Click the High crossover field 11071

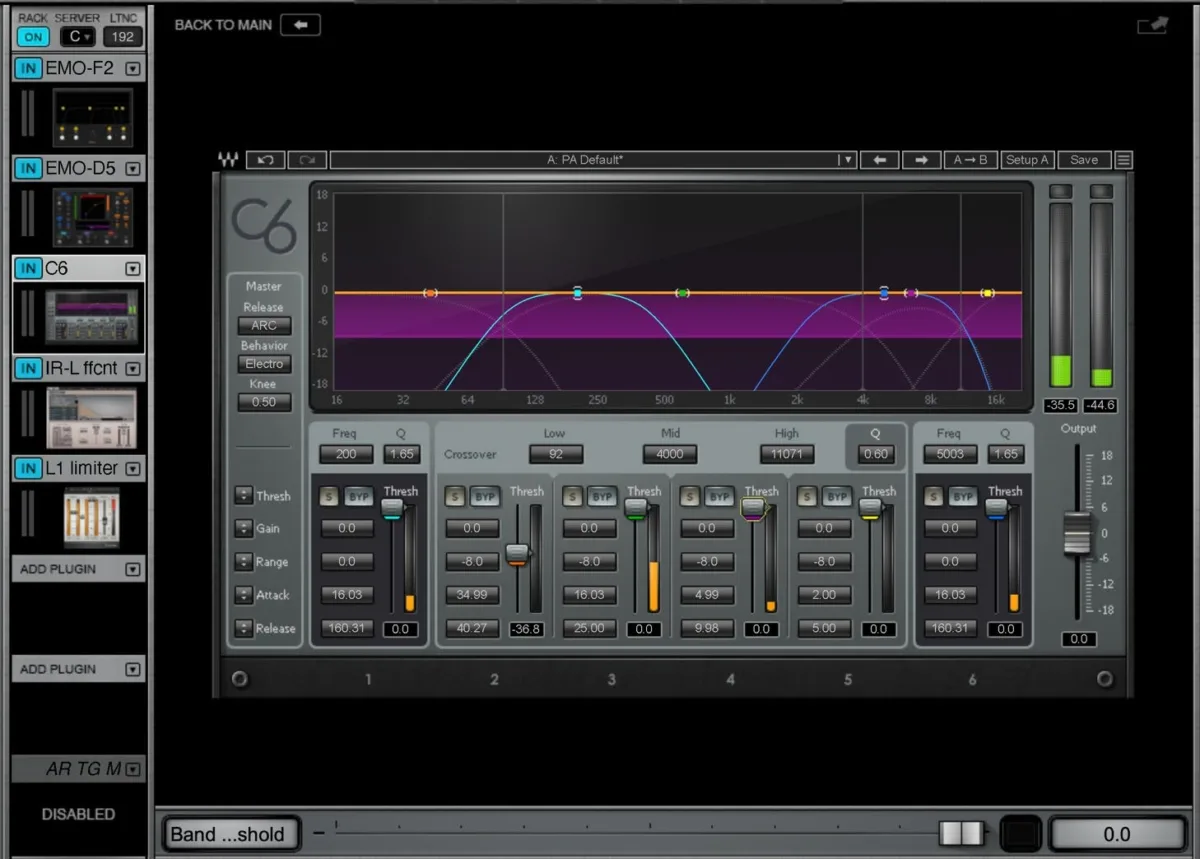click(787, 454)
